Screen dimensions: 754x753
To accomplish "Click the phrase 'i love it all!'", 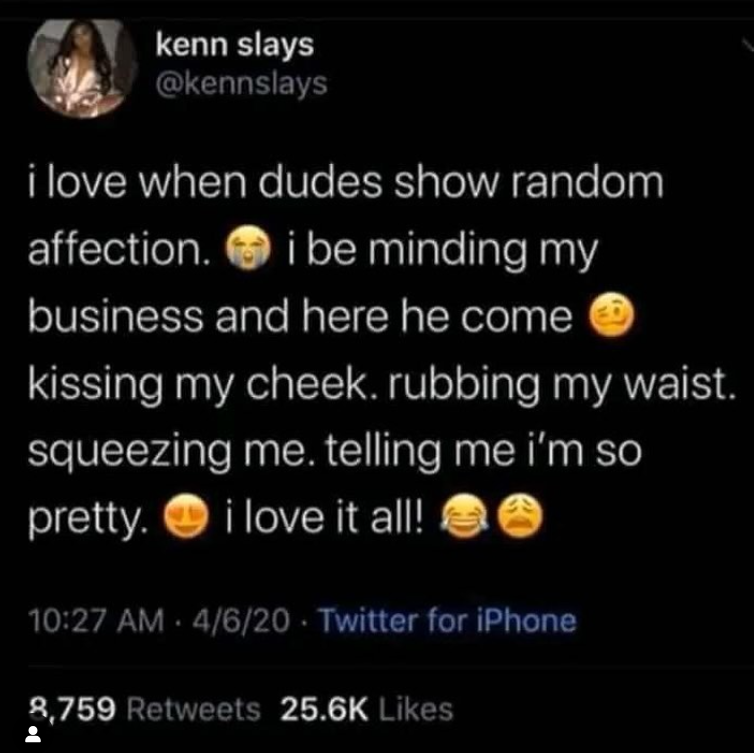I will (325, 517).
